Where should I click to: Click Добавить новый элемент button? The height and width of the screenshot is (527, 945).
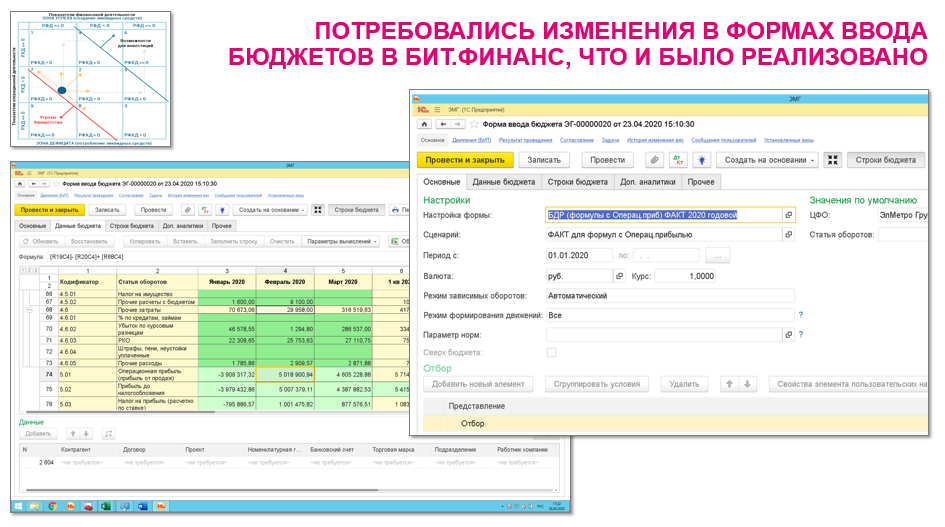pyautogui.click(x=478, y=384)
